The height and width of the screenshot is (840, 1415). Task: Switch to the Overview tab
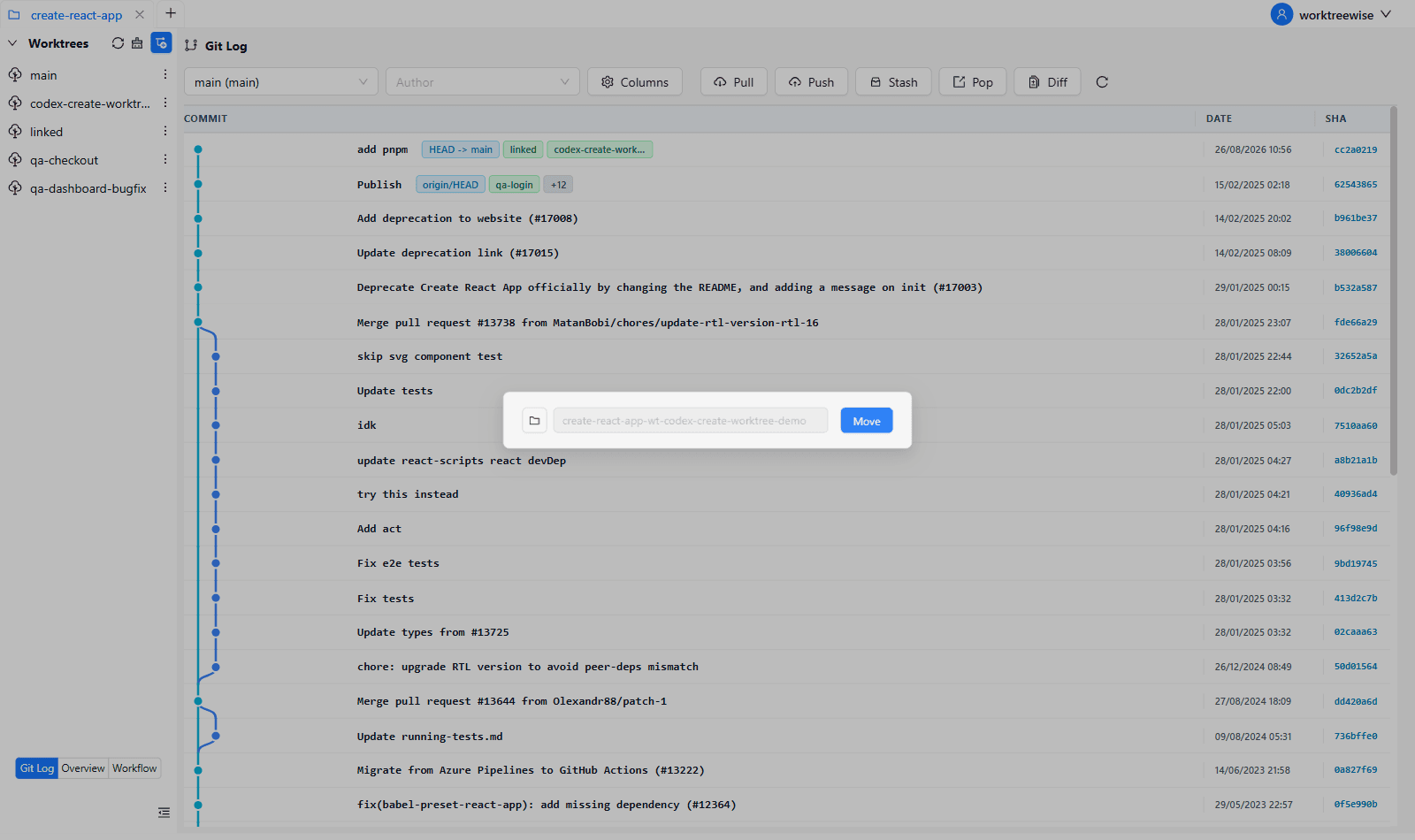[x=83, y=768]
